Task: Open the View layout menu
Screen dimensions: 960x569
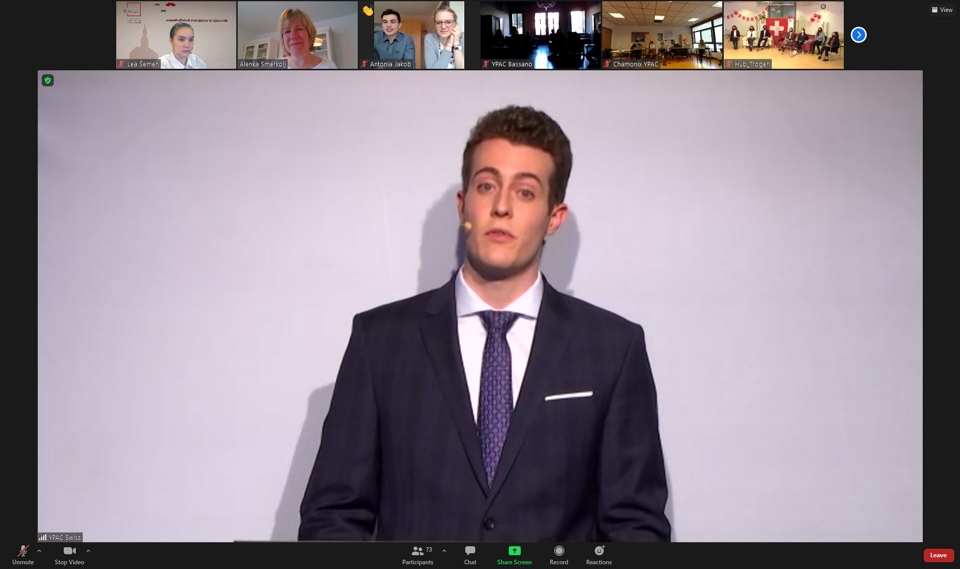Action: 942,10
